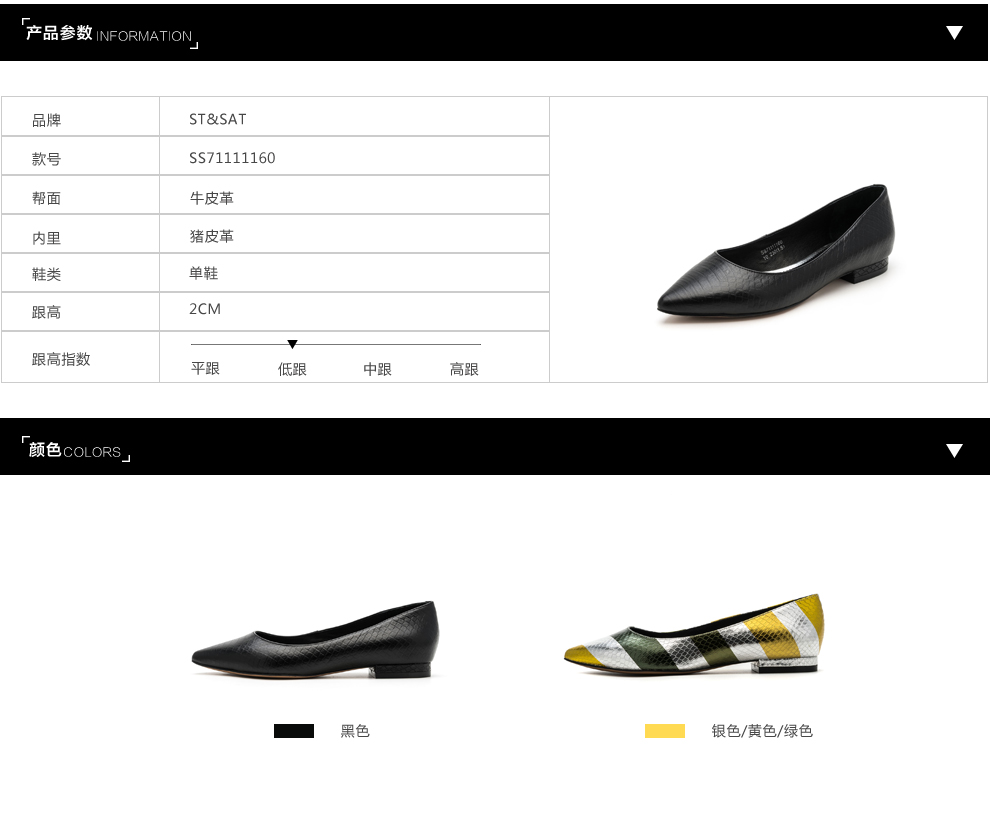
Task: Collapse the 颜色 COLORS section arrow
Action: click(x=954, y=450)
